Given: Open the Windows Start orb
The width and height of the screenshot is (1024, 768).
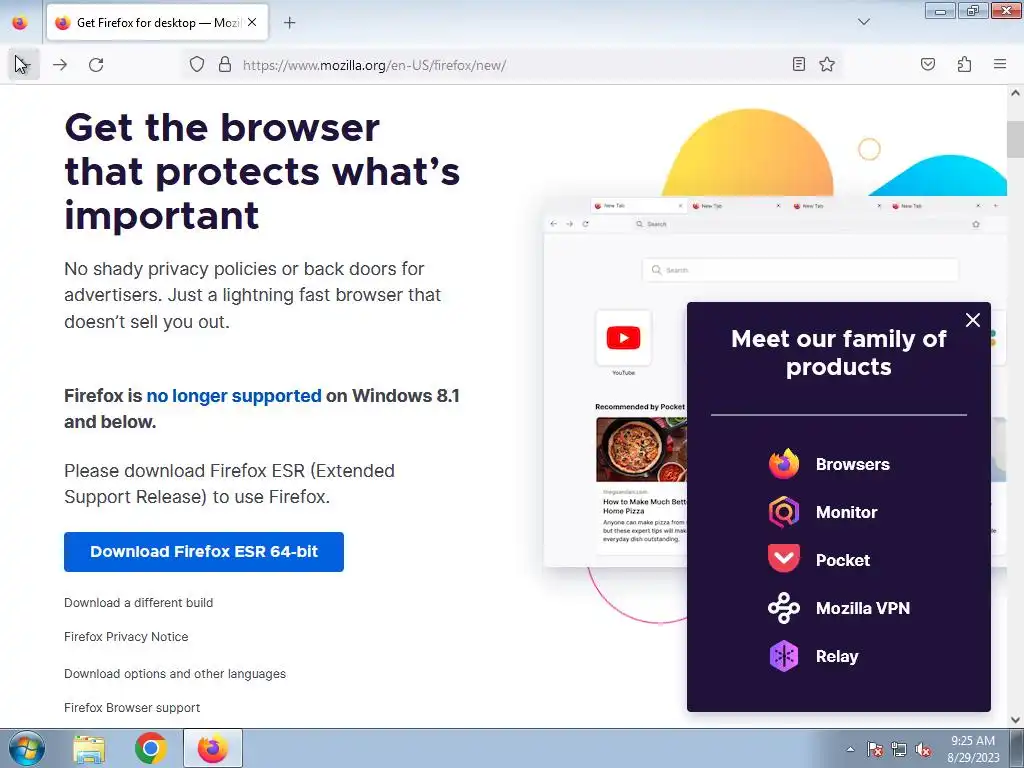Looking at the screenshot, I should (x=26, y=748).
